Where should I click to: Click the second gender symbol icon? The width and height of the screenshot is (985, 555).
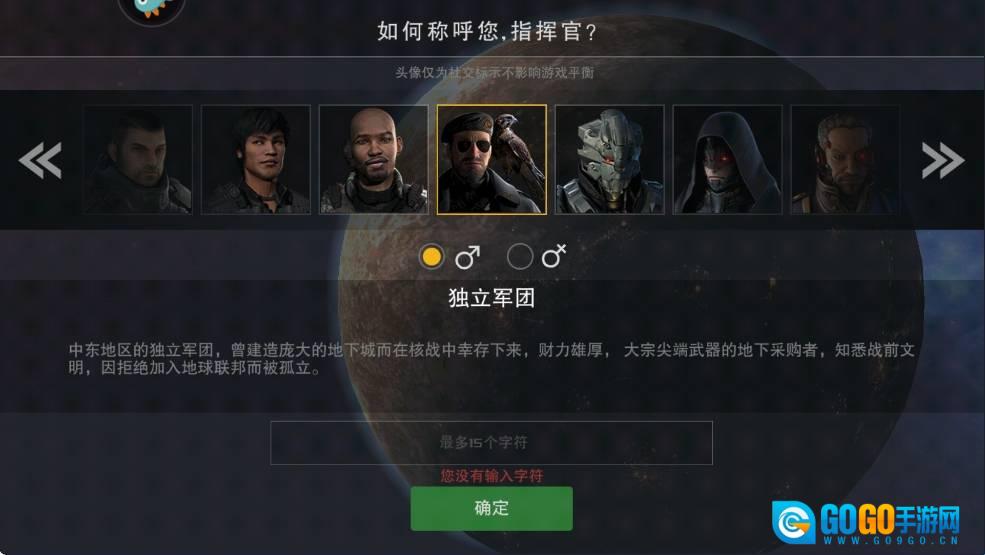click(554, 255)
